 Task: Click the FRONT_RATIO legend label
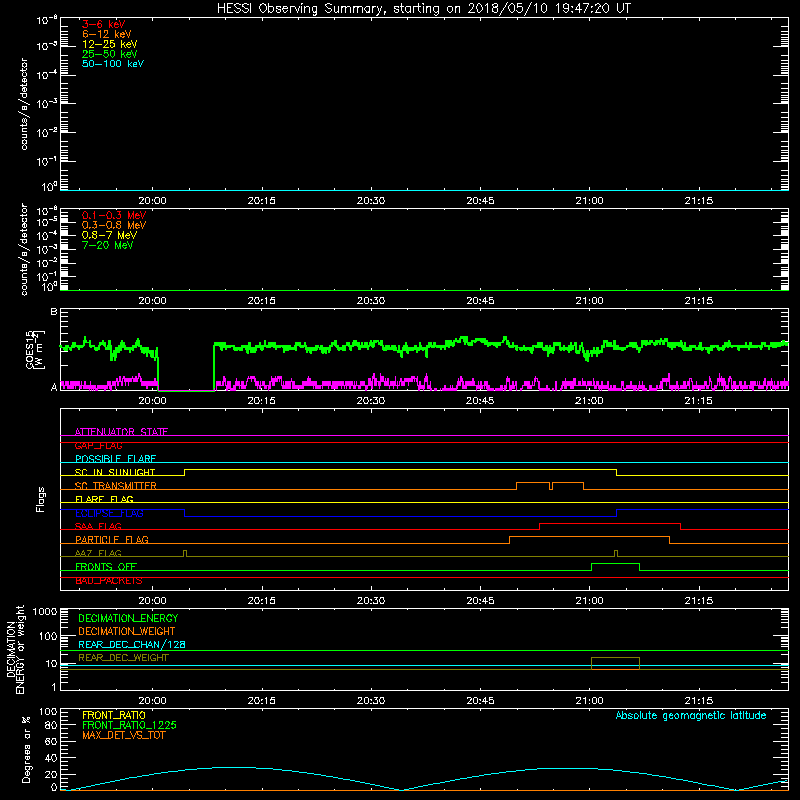114,715
